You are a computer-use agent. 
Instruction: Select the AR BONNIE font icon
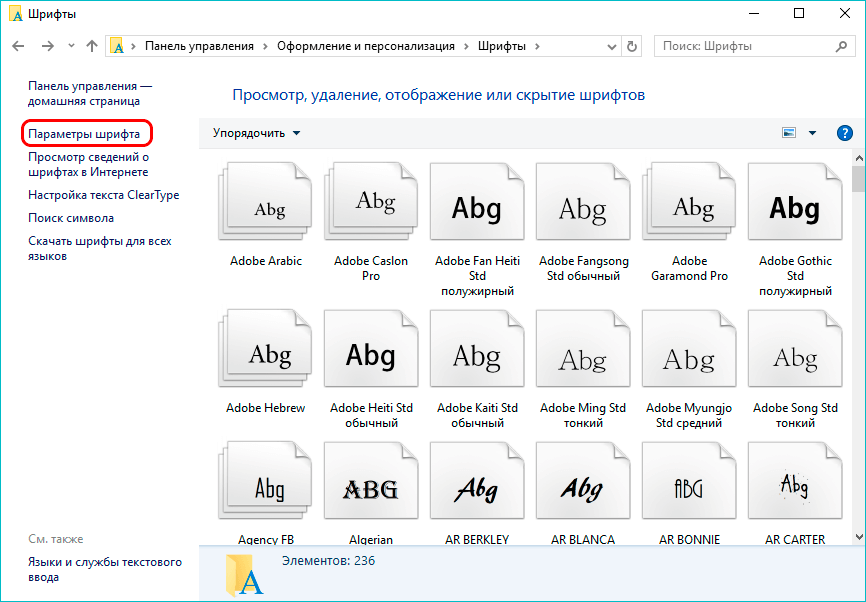[689, 480]
